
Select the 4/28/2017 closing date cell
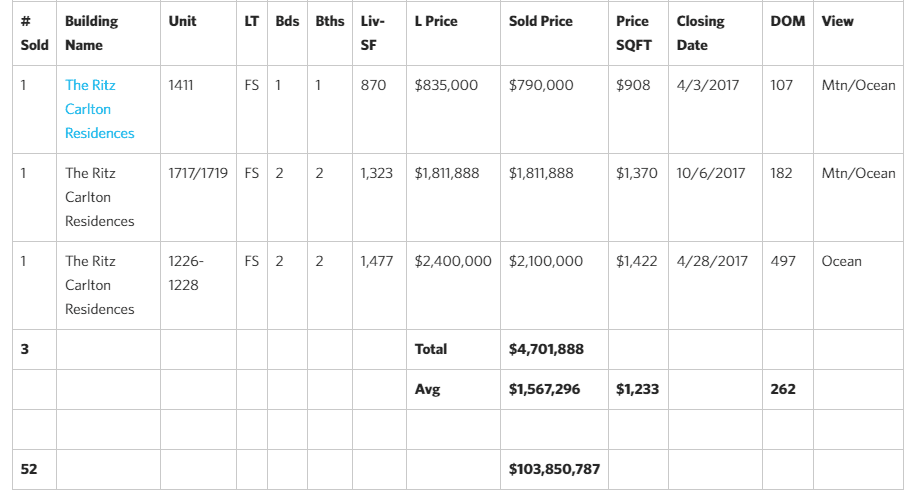point(712,261)
